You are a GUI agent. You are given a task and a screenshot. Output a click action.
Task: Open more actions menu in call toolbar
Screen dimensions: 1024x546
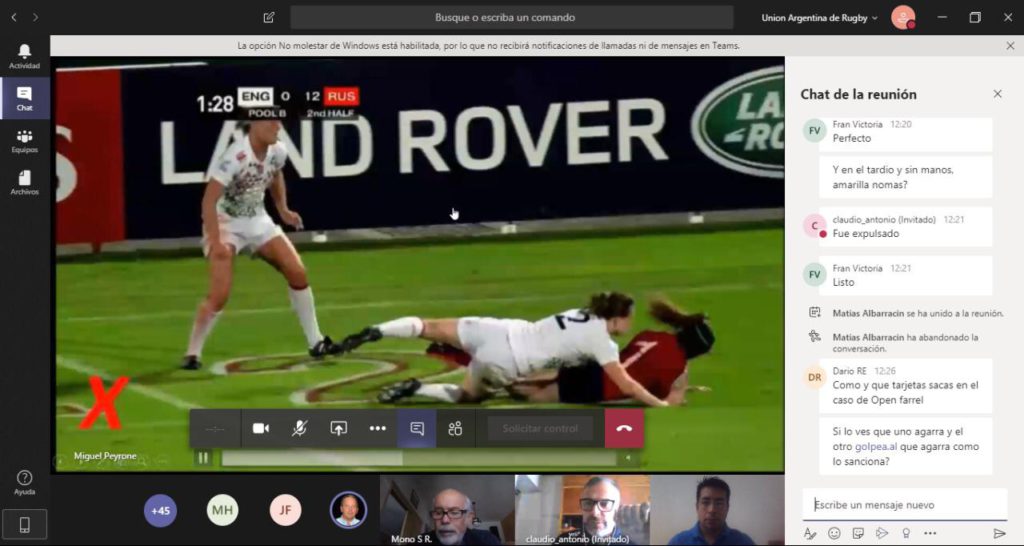[x=377, y=428]
